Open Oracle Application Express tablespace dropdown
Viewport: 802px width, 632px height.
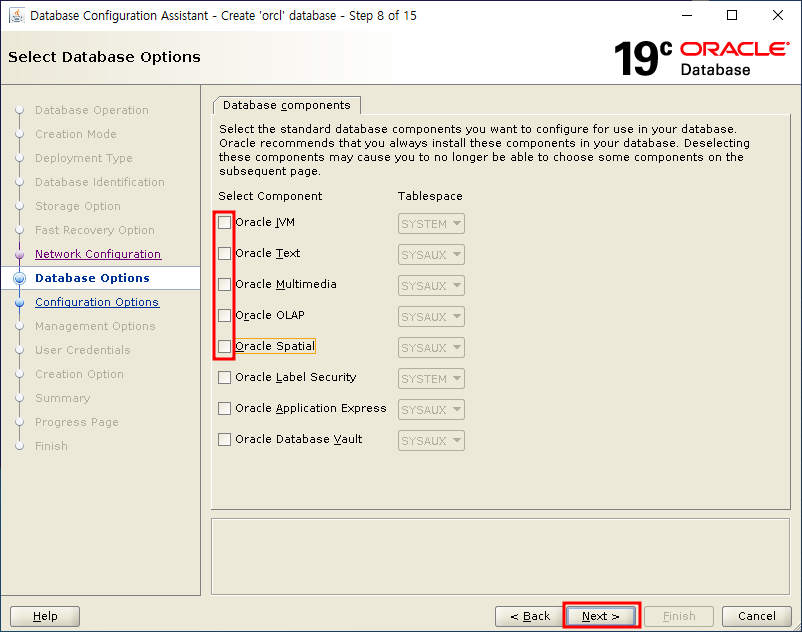pos(431,410)
